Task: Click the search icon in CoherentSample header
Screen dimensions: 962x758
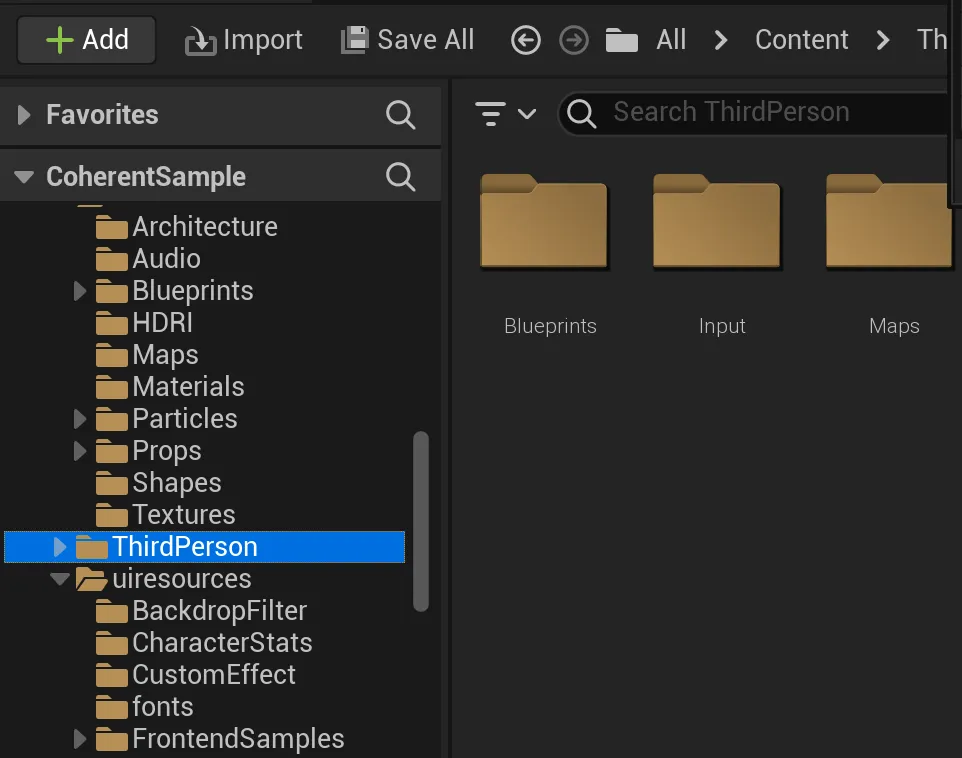Action: [400, 177]
